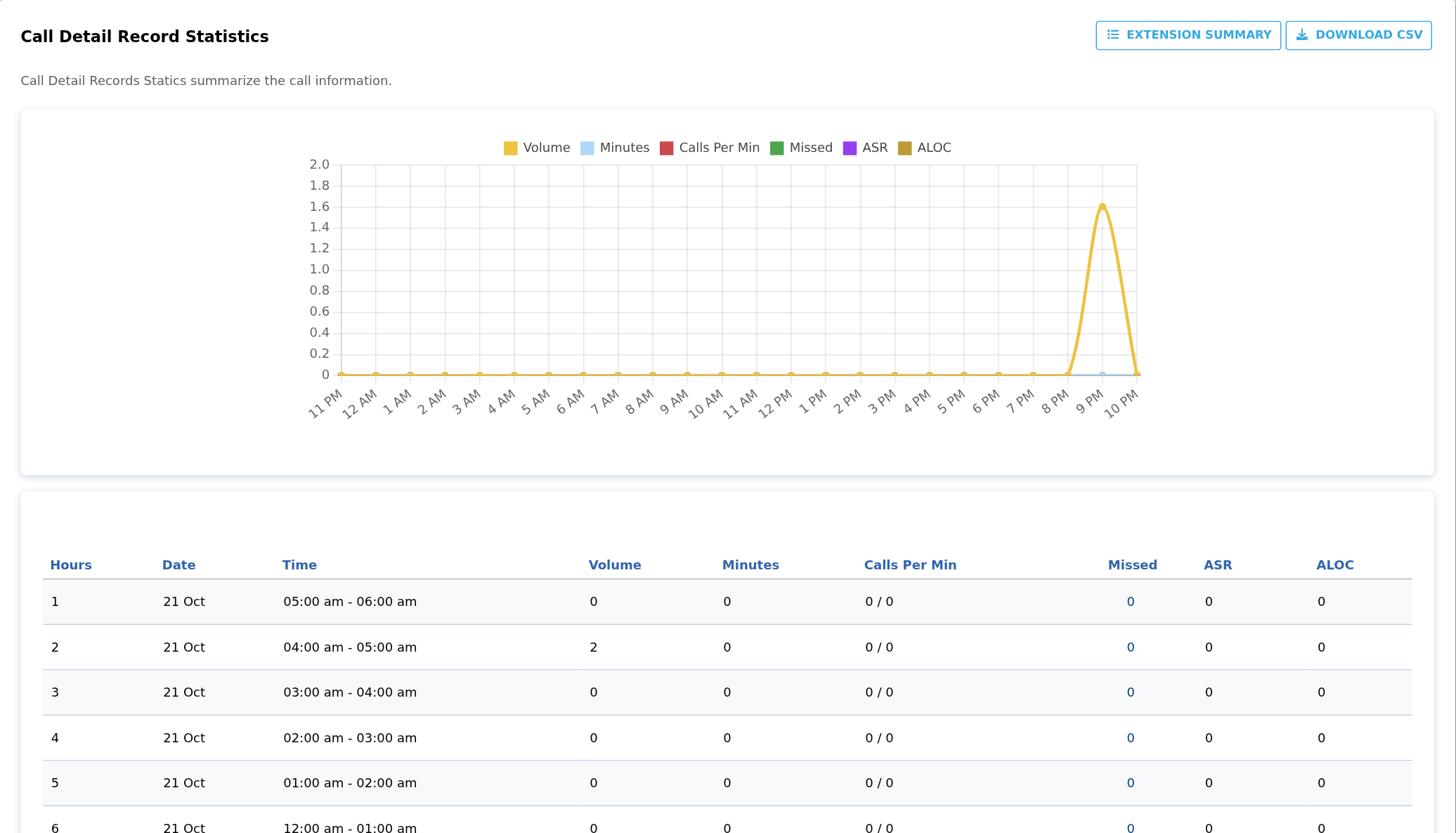This screenshot has width=1456, height=833.
Task: Open missed calls link for 01:00 am row
Action: pyautogui.click(x=1131, y=783)
